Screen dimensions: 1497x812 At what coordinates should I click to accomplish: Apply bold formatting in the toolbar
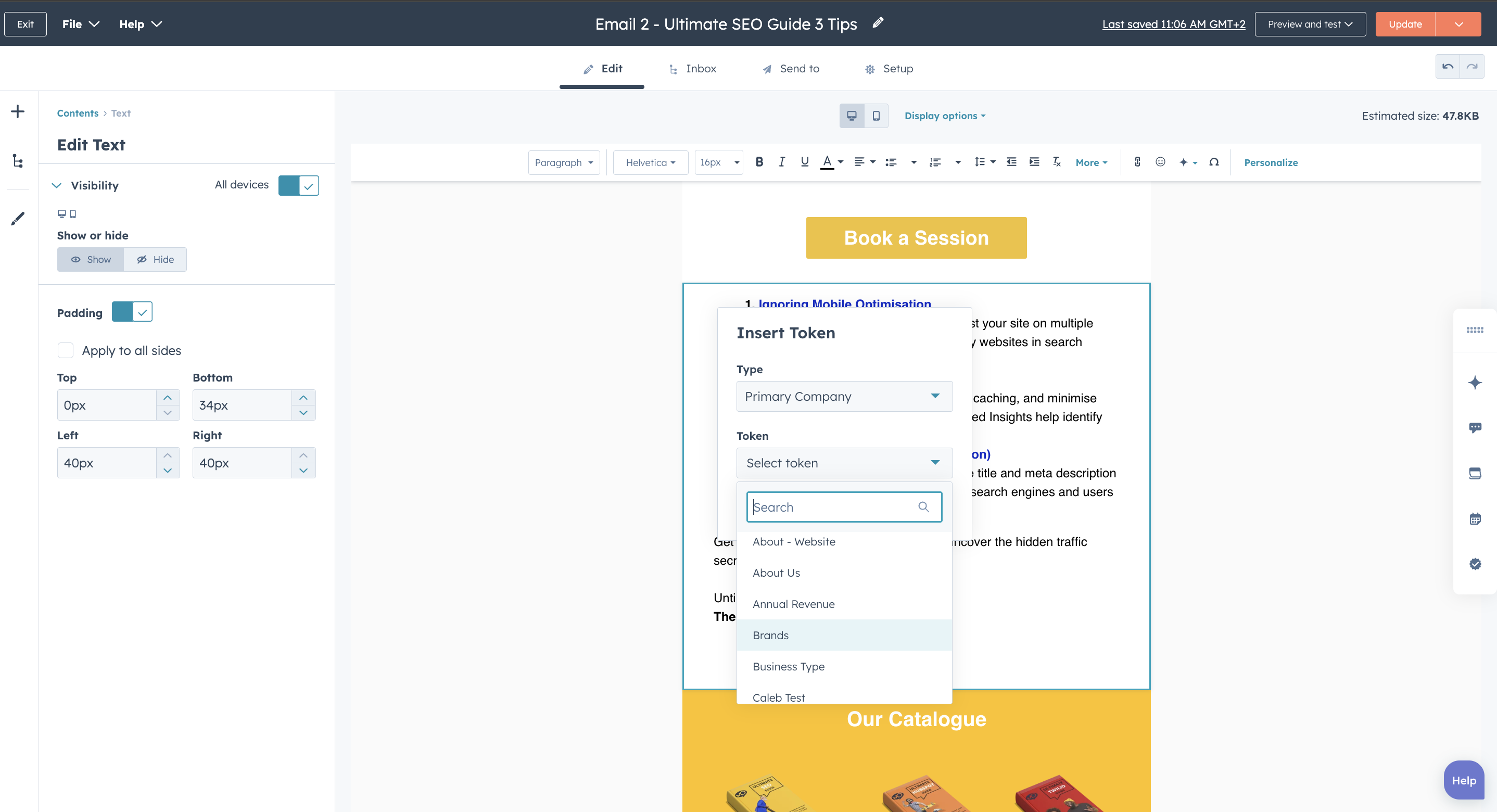[759, 162]
